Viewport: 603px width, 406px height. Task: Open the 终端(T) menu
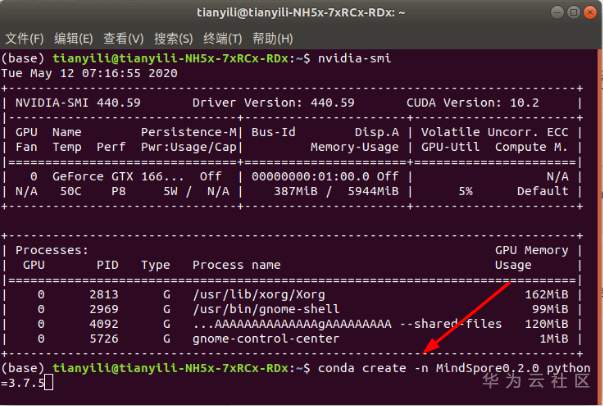[223, 39]
